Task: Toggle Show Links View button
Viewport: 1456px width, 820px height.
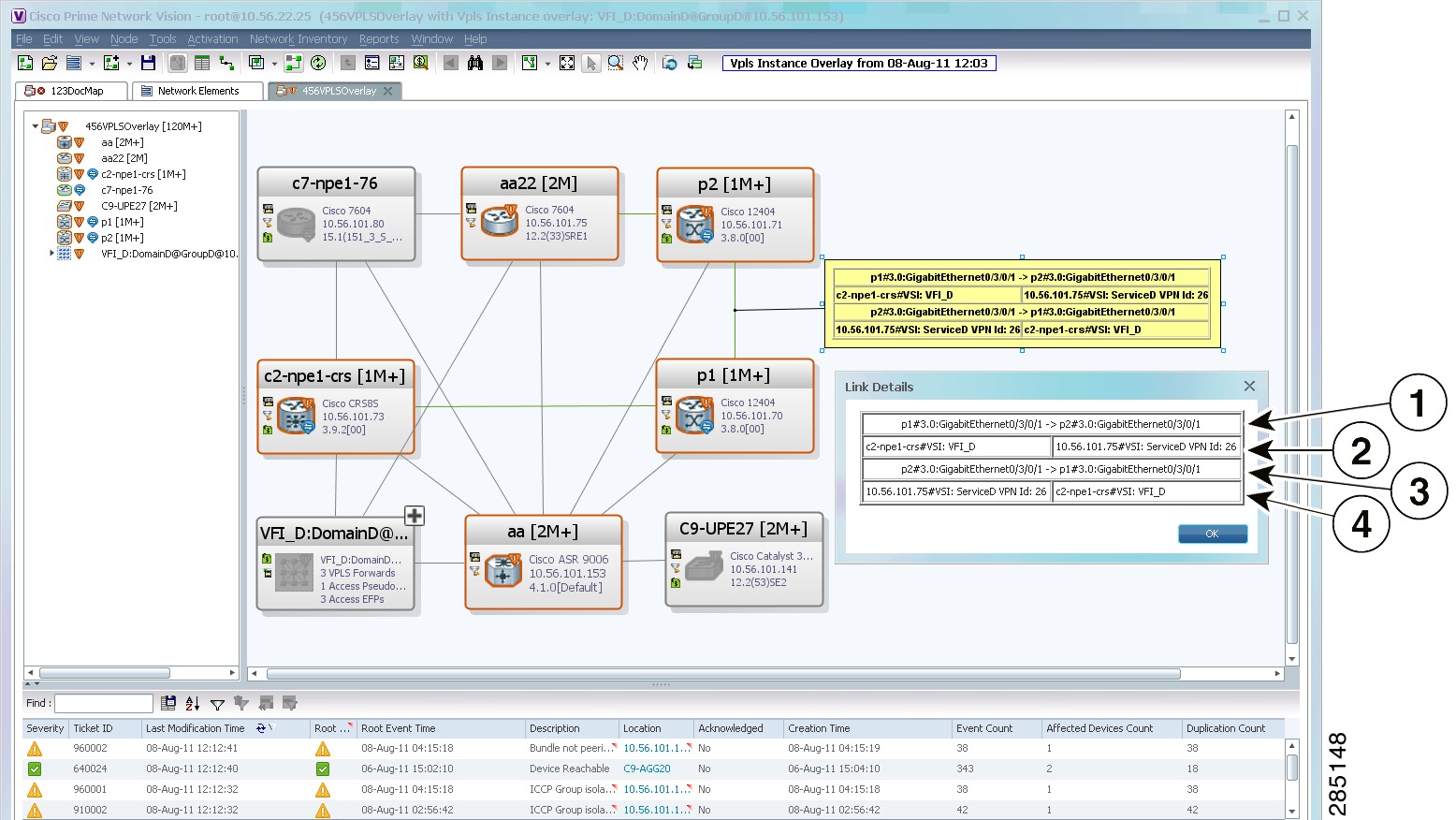Action: (x=226, y=63)
